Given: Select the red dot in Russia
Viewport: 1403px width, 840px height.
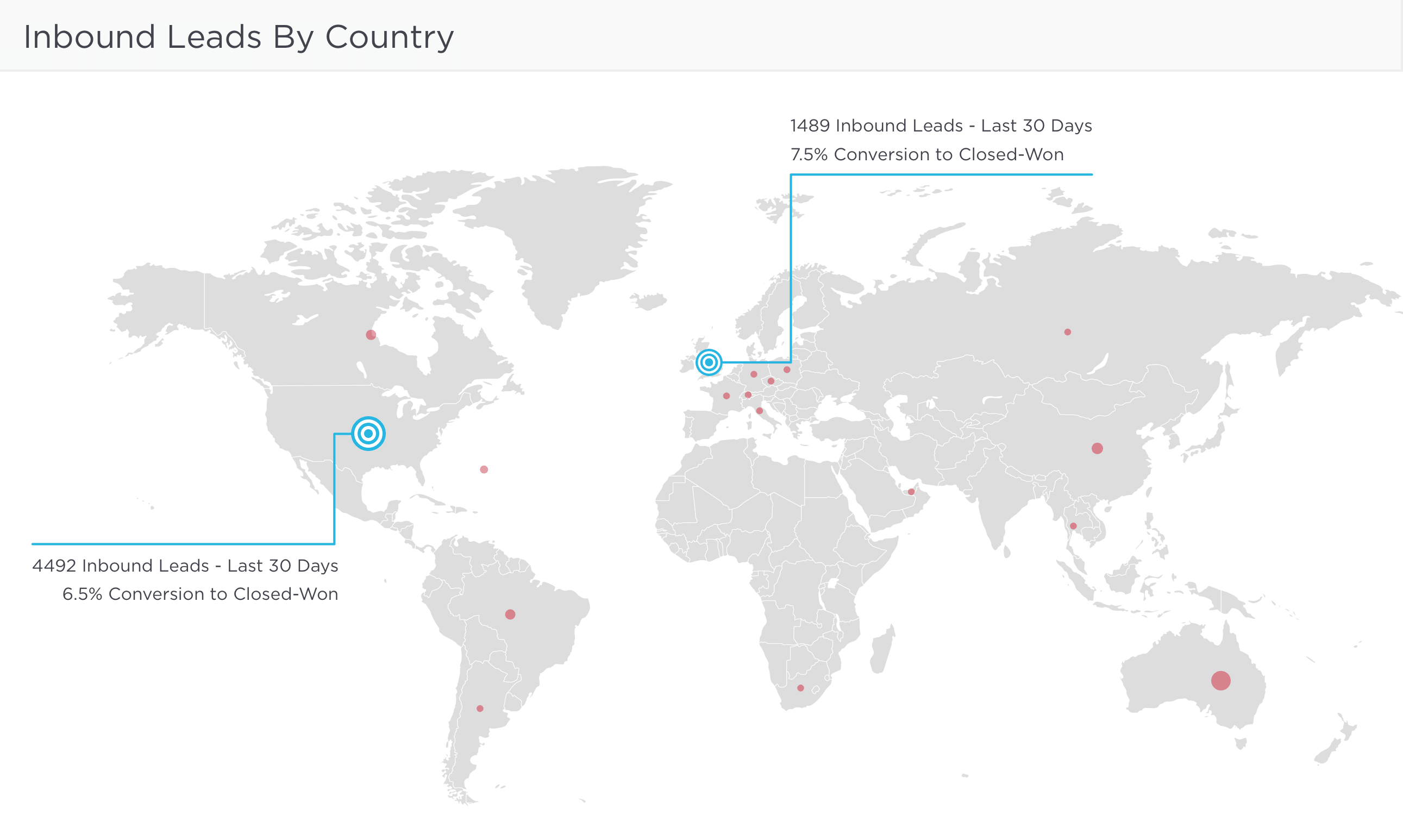Looking at the screenshot, I should point(1067,333).
